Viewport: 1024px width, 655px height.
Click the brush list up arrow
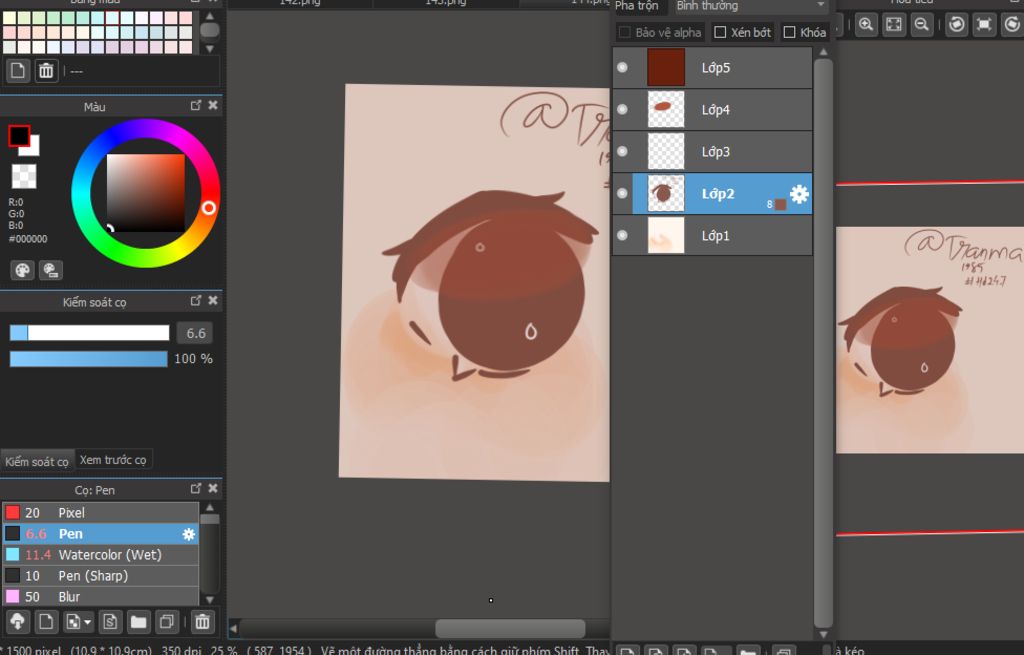point(210,507)
